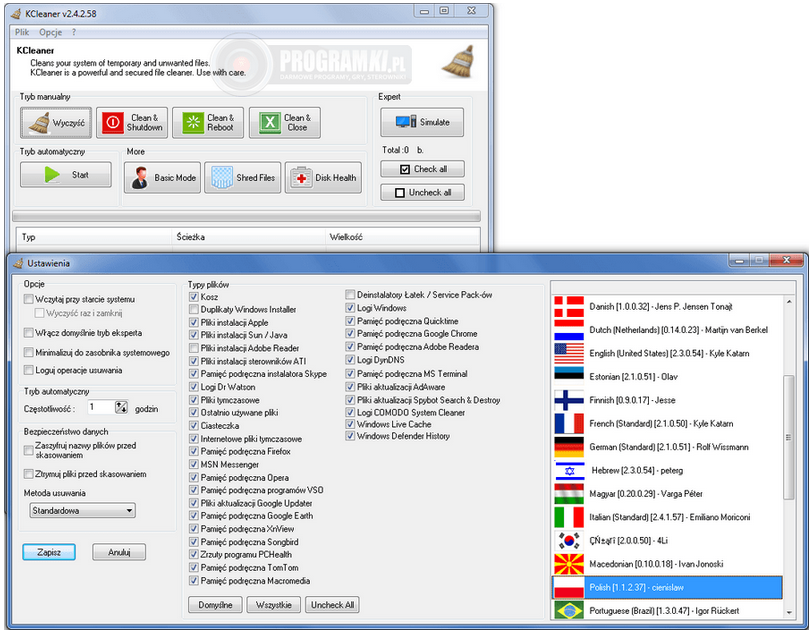Viewport: 812px width, 634px height.
Task: Click the Brazilian flag icon
Action: tap(569, 610)
